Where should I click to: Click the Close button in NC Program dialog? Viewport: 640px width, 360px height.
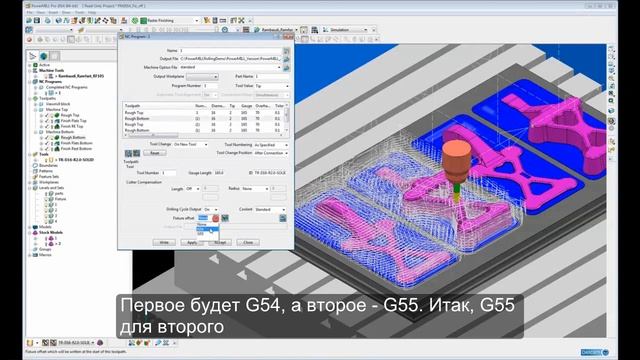(x=248, y=242)
